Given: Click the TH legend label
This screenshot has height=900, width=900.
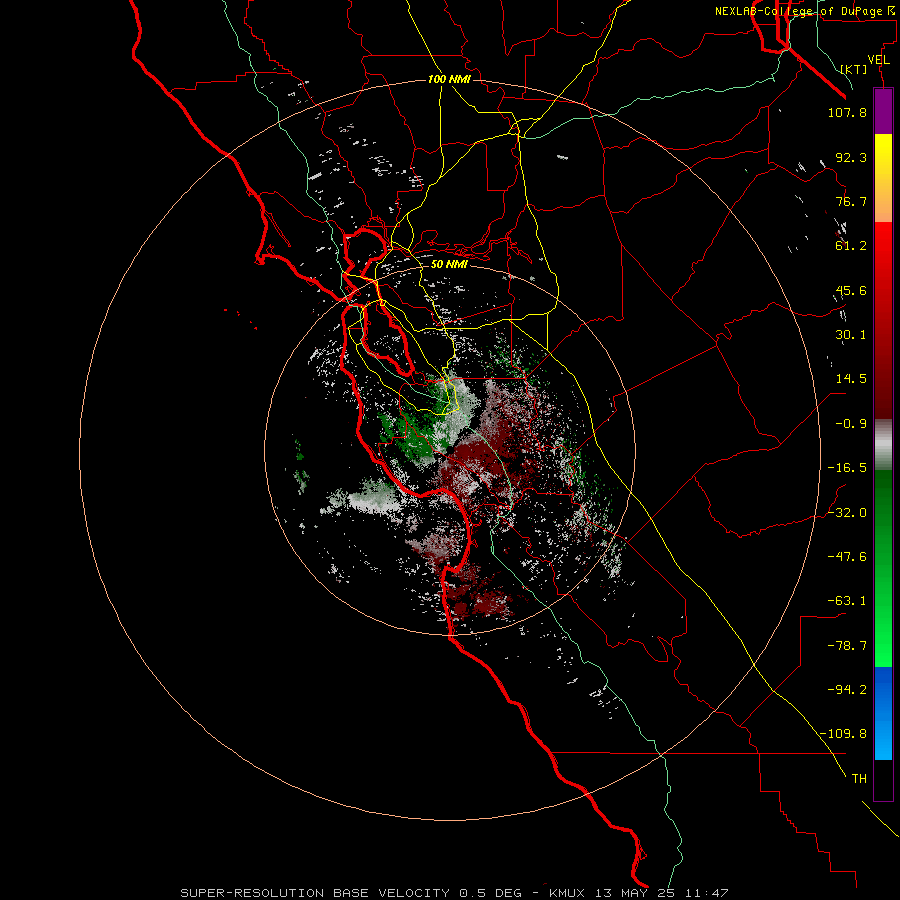Looking at the screenshot, I should 859,779.
